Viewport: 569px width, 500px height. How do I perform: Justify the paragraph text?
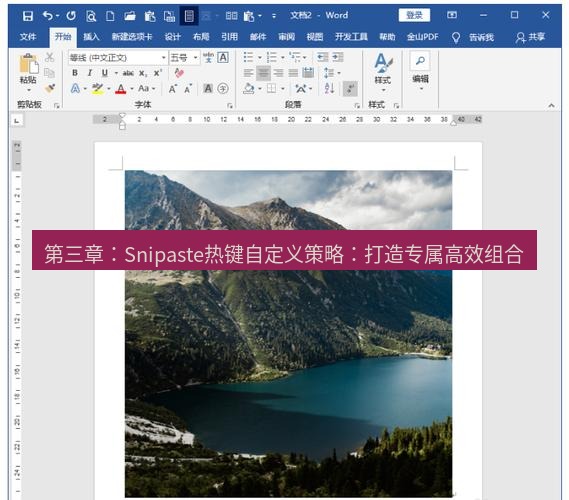[x=293, y=73]
